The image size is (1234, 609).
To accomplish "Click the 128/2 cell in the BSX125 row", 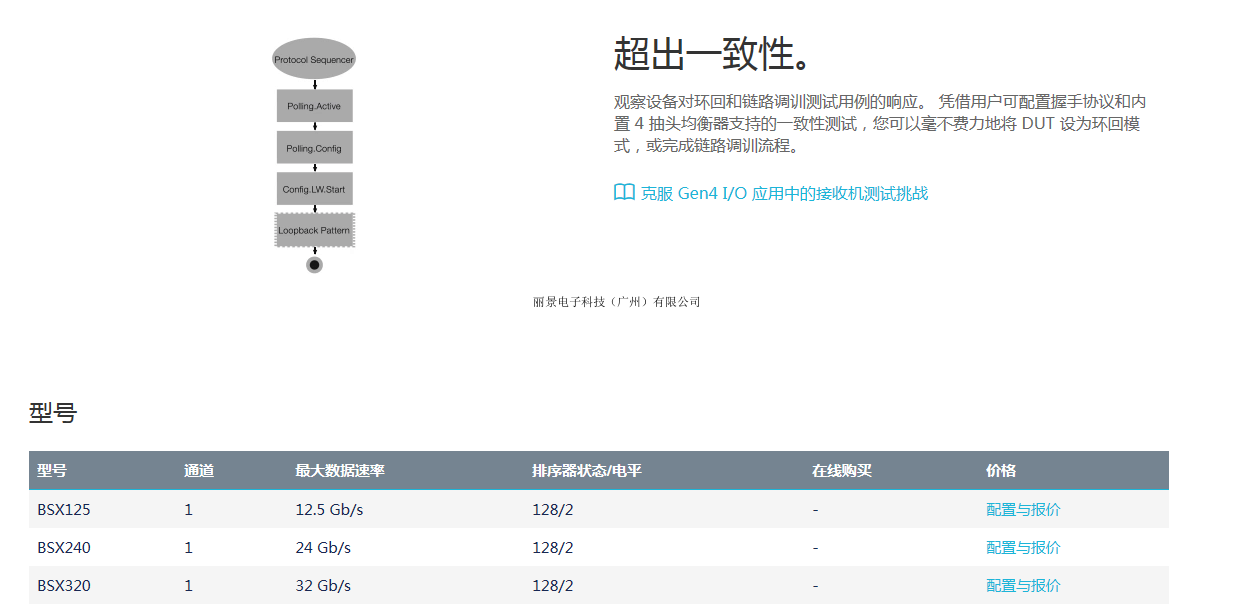I will click(553, 509).
